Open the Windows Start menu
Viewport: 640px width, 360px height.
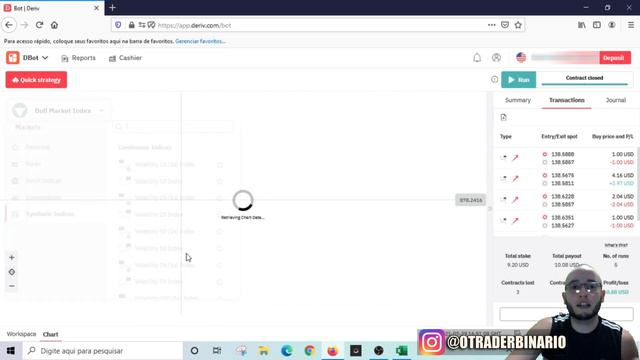click(11, 351)
